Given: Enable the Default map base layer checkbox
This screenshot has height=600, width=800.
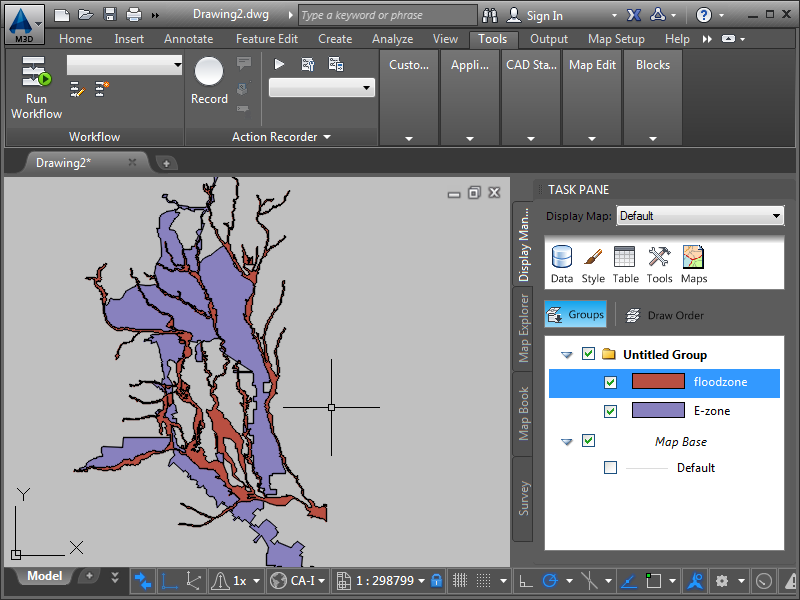Looking at the screenshot, I should [x=611, y=468].
